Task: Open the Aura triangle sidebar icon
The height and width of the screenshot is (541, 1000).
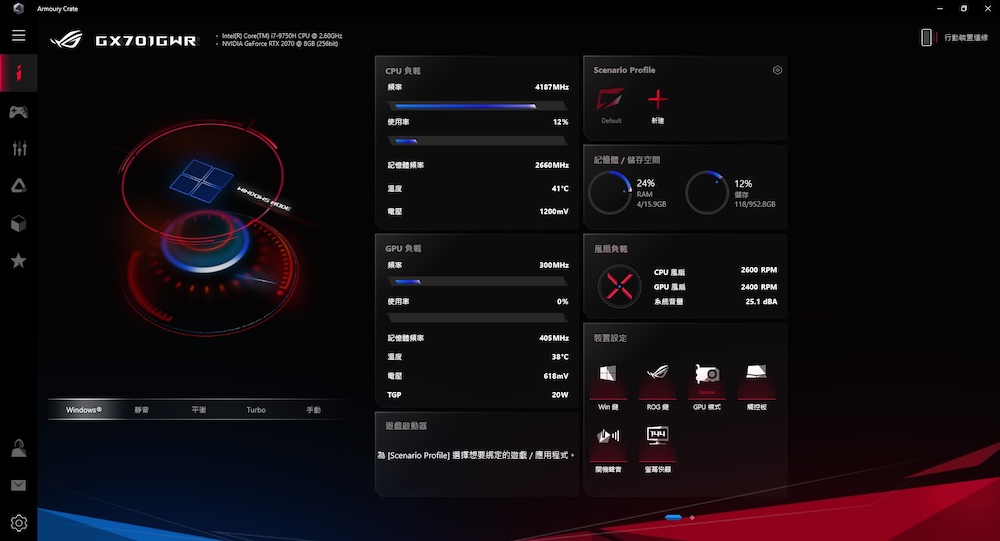Action: pyautogui.click(x=18, y=186)
